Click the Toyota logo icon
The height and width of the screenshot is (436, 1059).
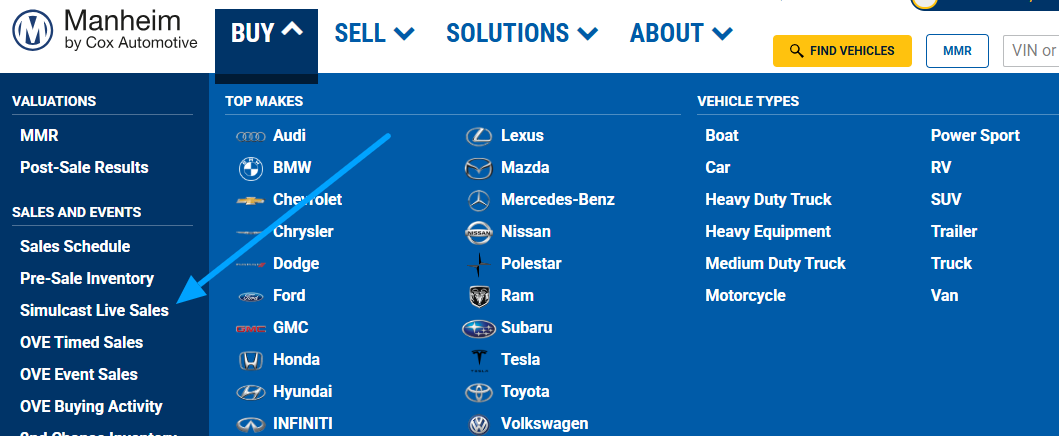coord(479,392)
